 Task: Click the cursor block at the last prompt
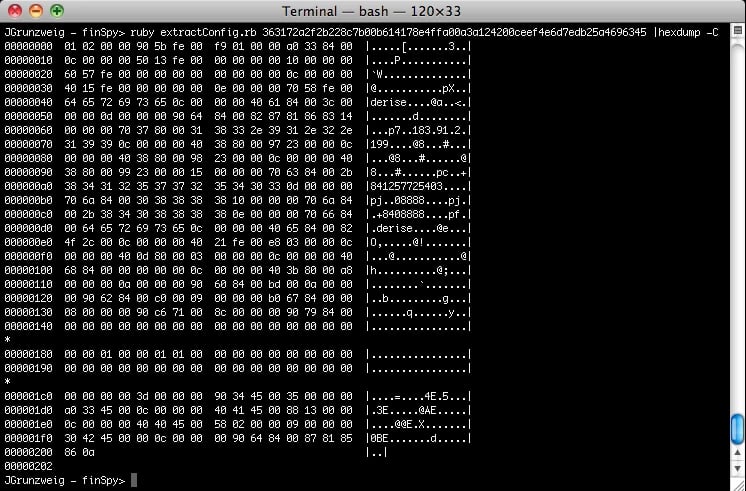(x=134, y=481)
